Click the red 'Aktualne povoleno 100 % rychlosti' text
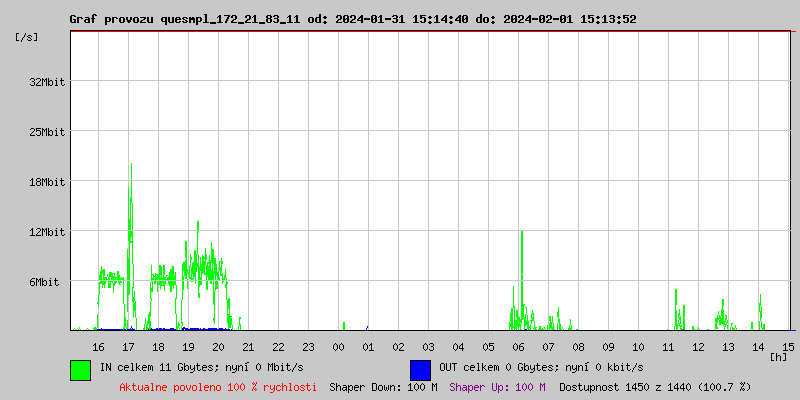 coord(218,387)
